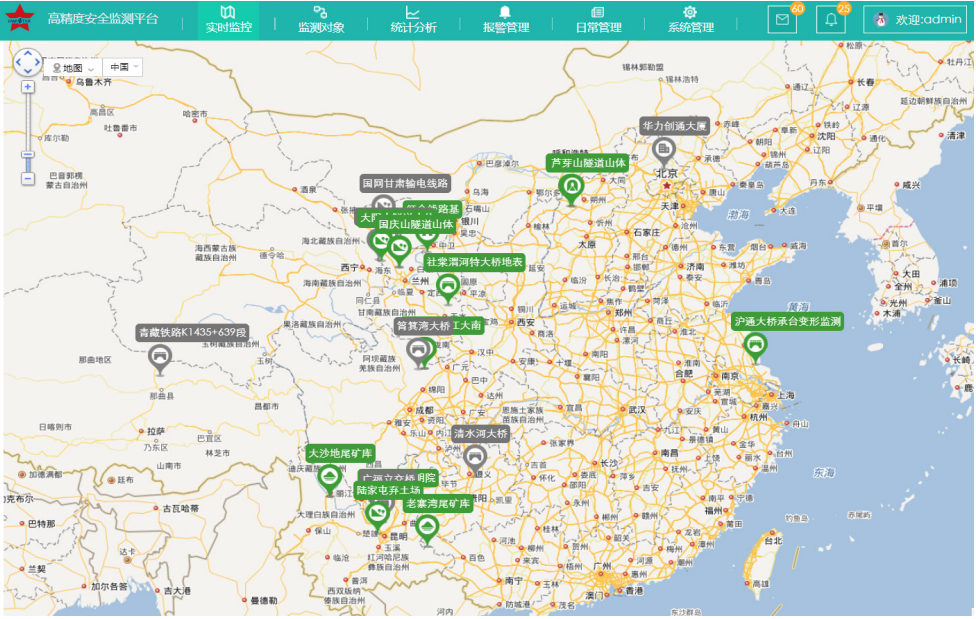Select the 社棠渭河特大桥地表 marker pin

(448, 286)
